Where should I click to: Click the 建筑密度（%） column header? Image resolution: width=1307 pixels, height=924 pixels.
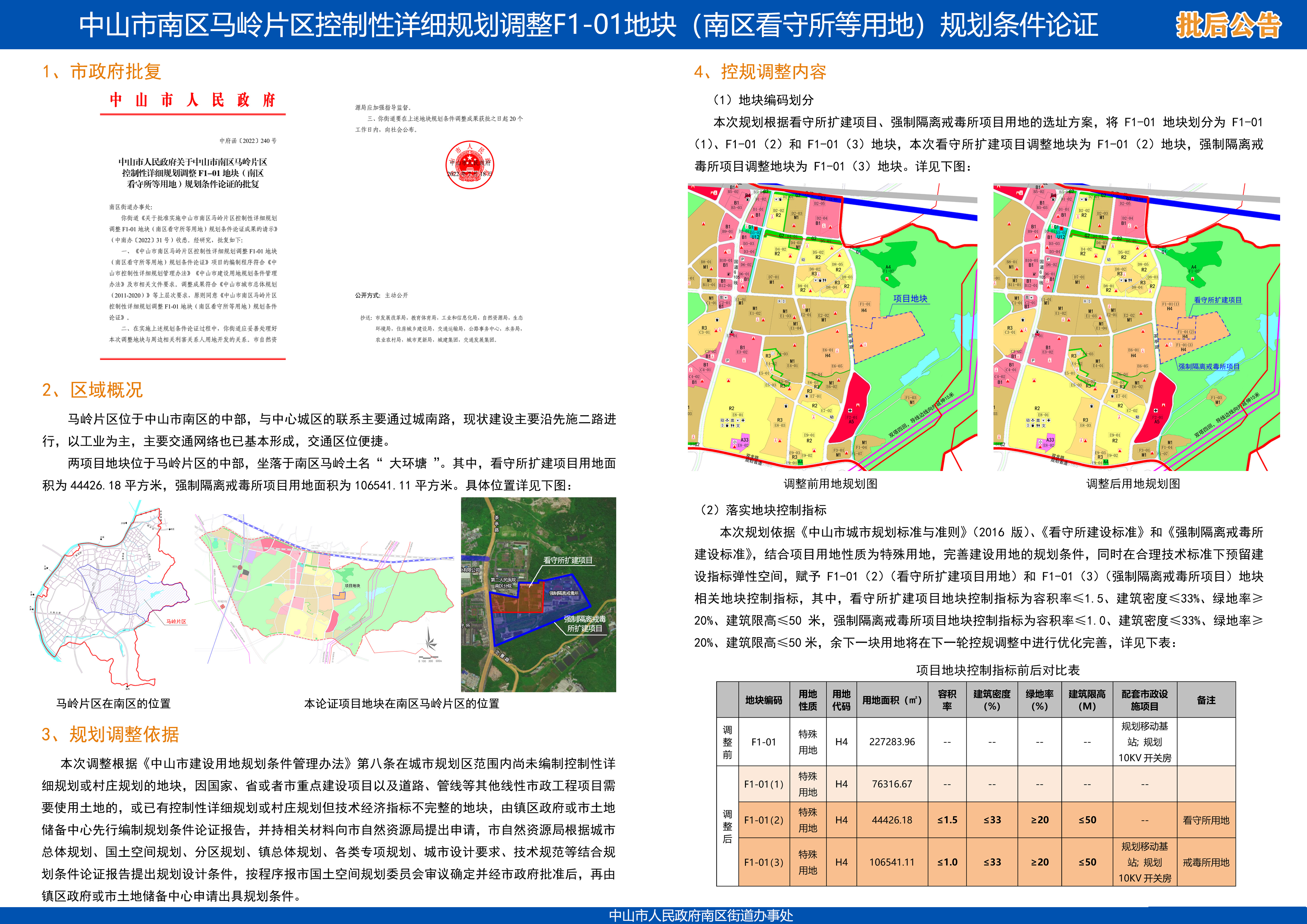point(992,700)
